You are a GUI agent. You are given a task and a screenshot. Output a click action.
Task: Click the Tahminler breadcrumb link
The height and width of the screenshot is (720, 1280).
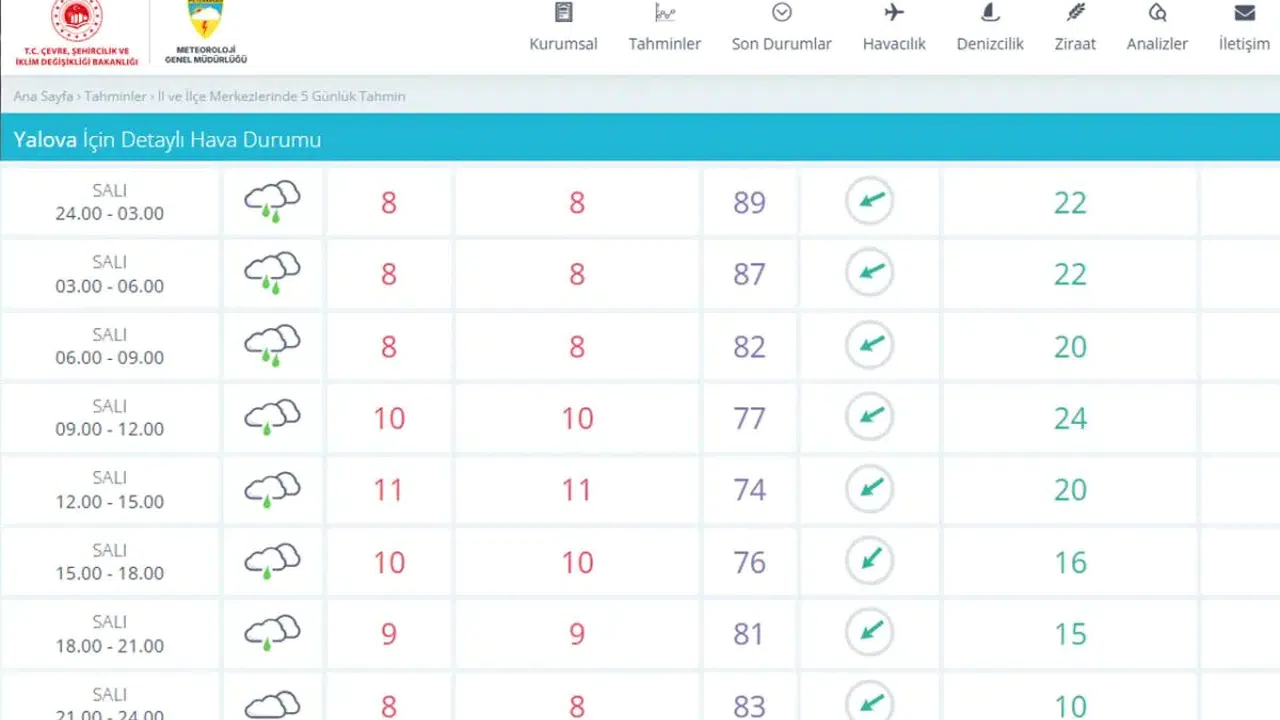pos(115,97)
